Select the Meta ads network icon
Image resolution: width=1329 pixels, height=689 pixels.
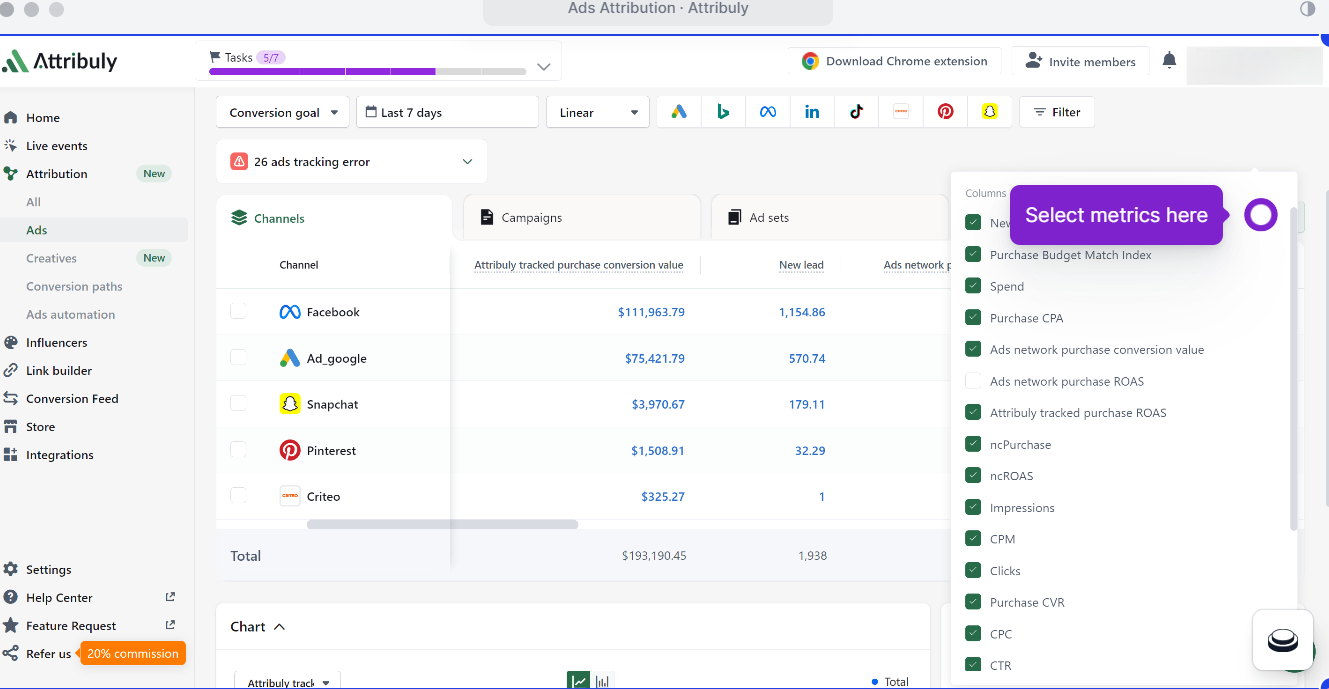click(767, 111)
